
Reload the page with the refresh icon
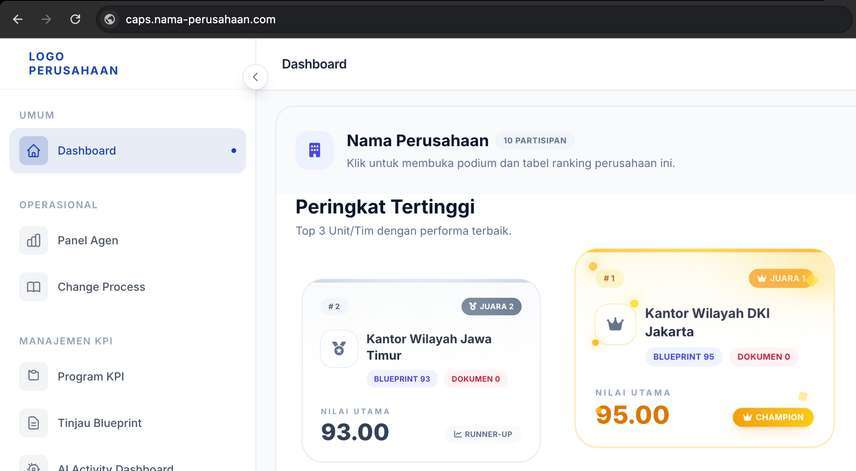[75, 19]
